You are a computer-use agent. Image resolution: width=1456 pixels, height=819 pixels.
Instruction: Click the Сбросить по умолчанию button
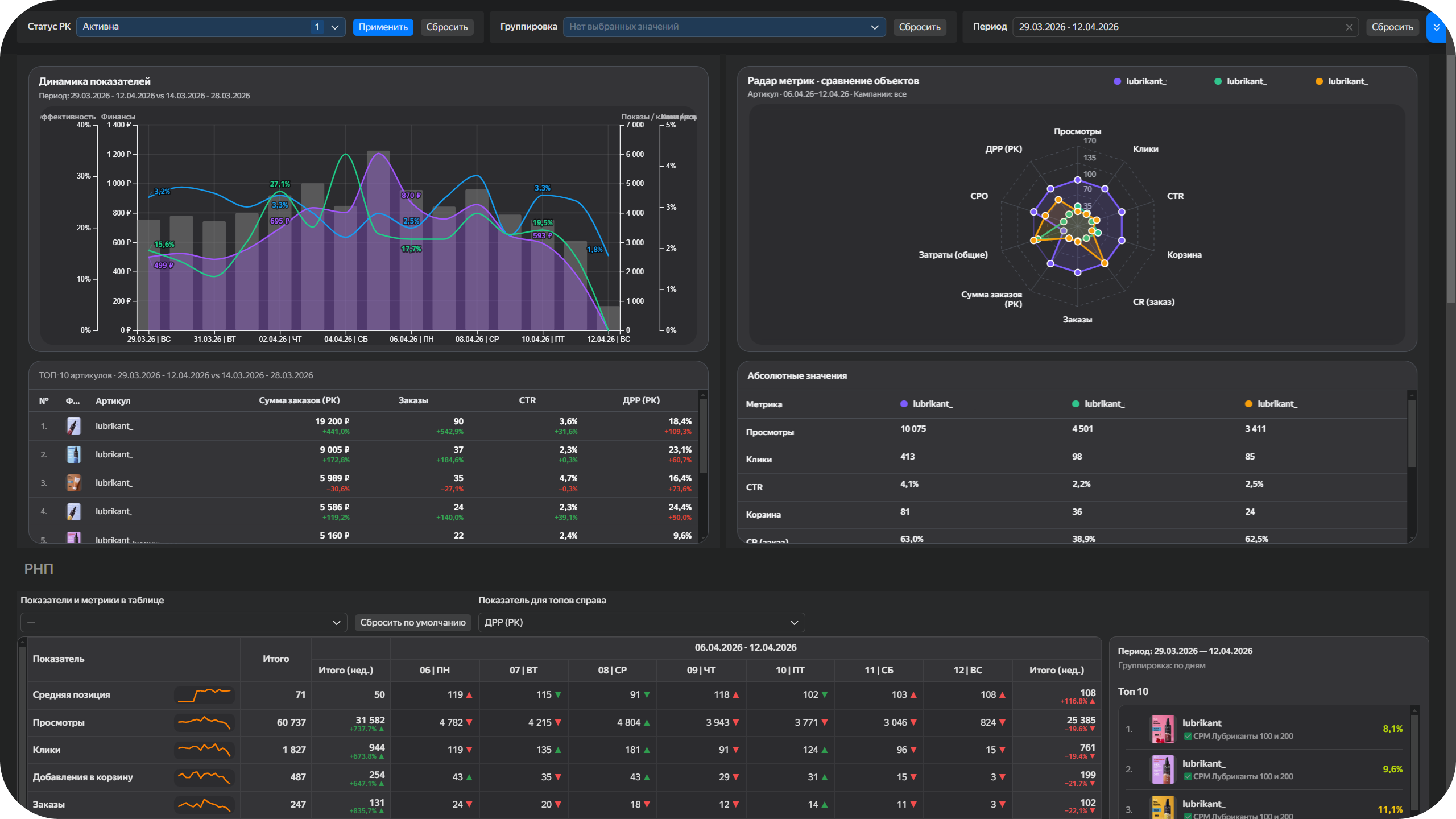pyautogui.click(x=412, y=622)
